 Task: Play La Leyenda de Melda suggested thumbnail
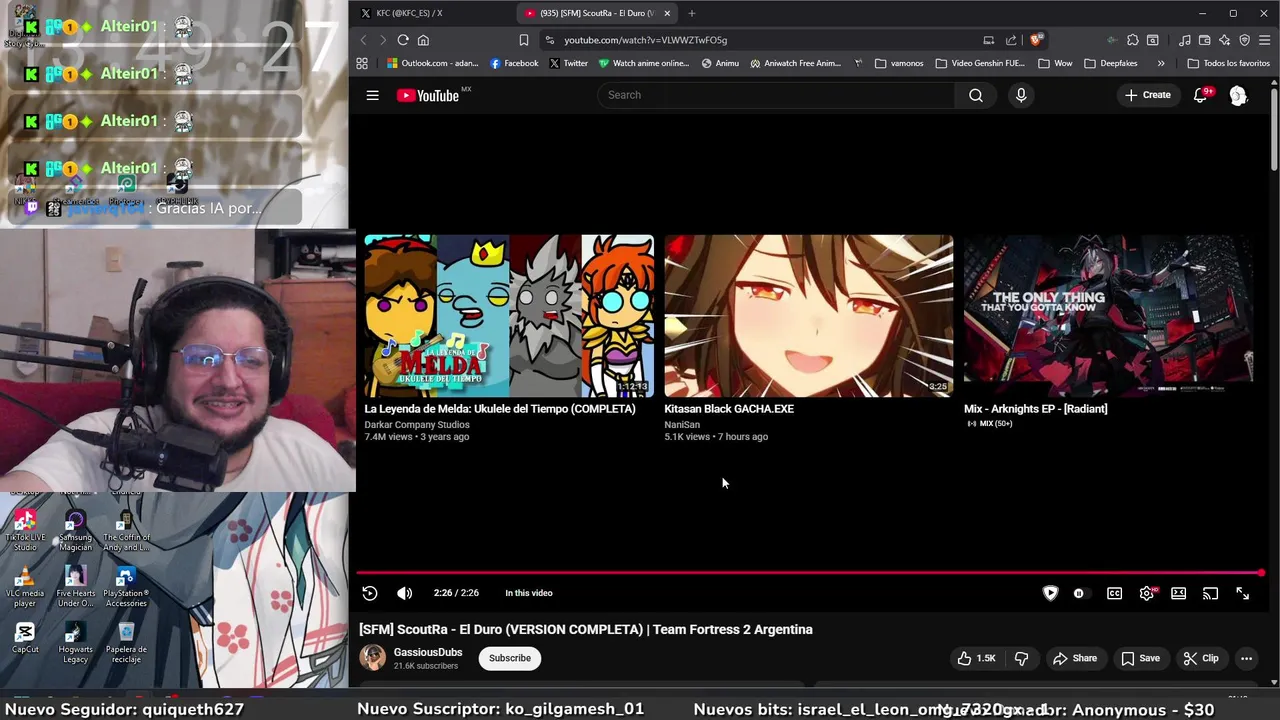(x=509, y=316)
